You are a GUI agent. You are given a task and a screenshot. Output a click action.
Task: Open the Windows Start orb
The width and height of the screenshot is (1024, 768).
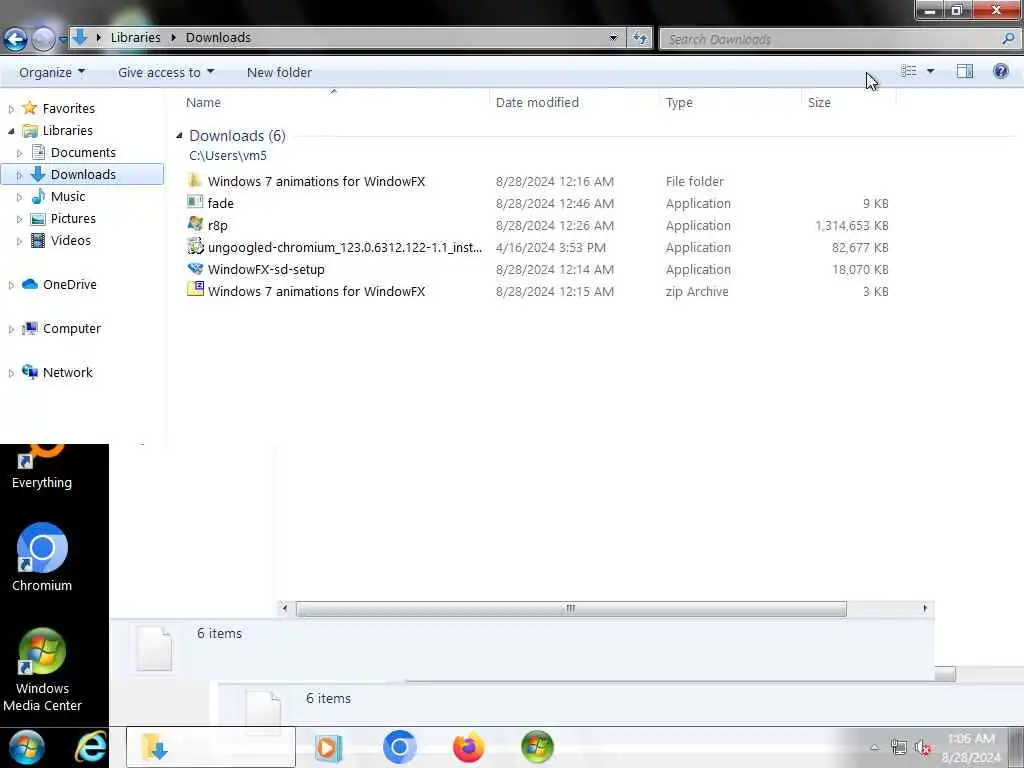pos(26,747)
